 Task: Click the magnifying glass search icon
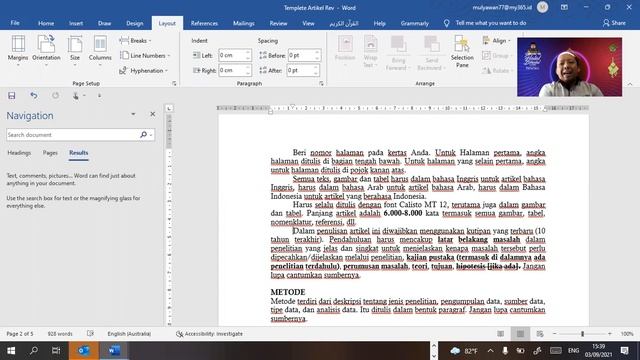click(143, 135)
